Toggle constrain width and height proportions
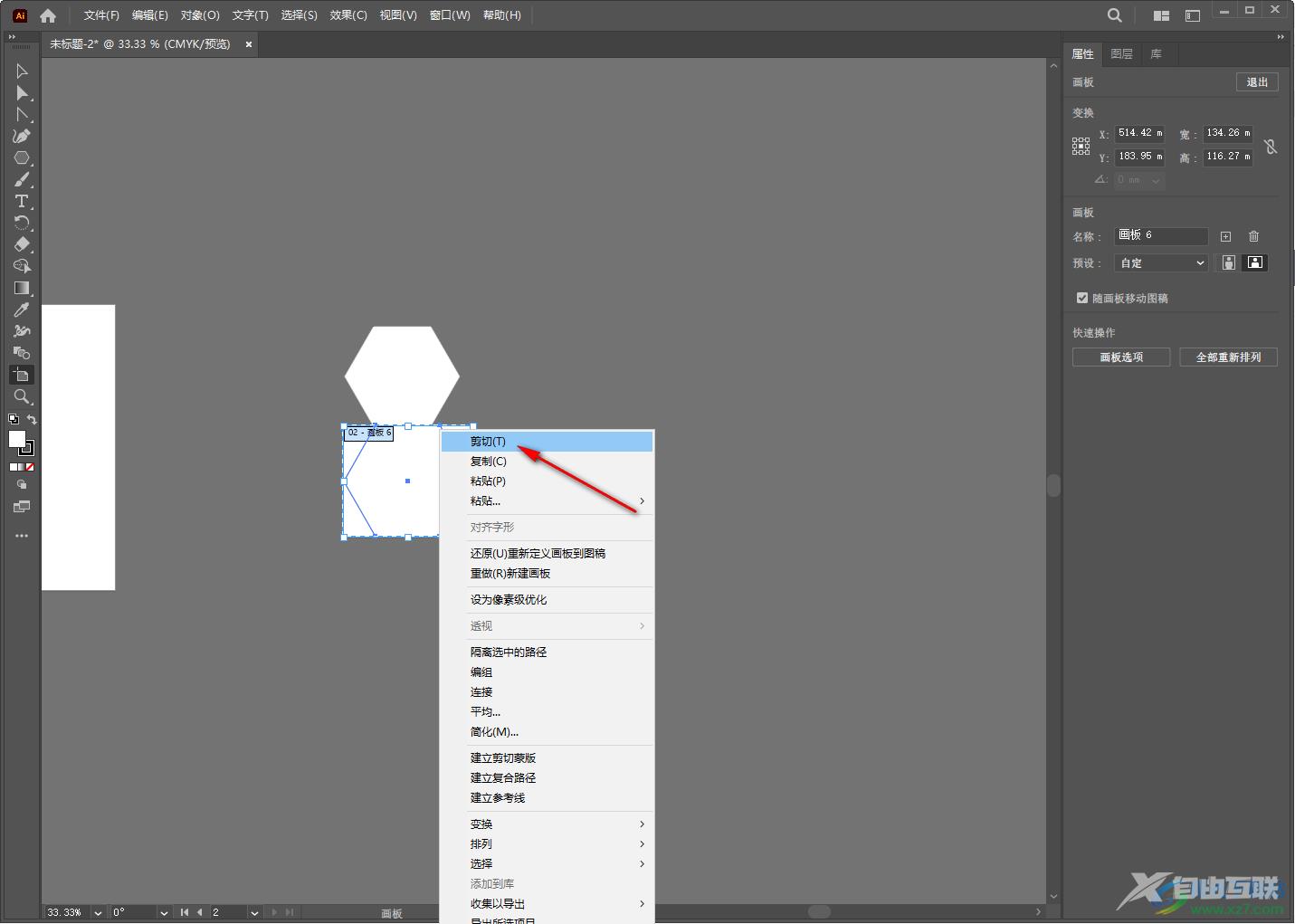1295x924 pixels. [x=1271, y=146]
